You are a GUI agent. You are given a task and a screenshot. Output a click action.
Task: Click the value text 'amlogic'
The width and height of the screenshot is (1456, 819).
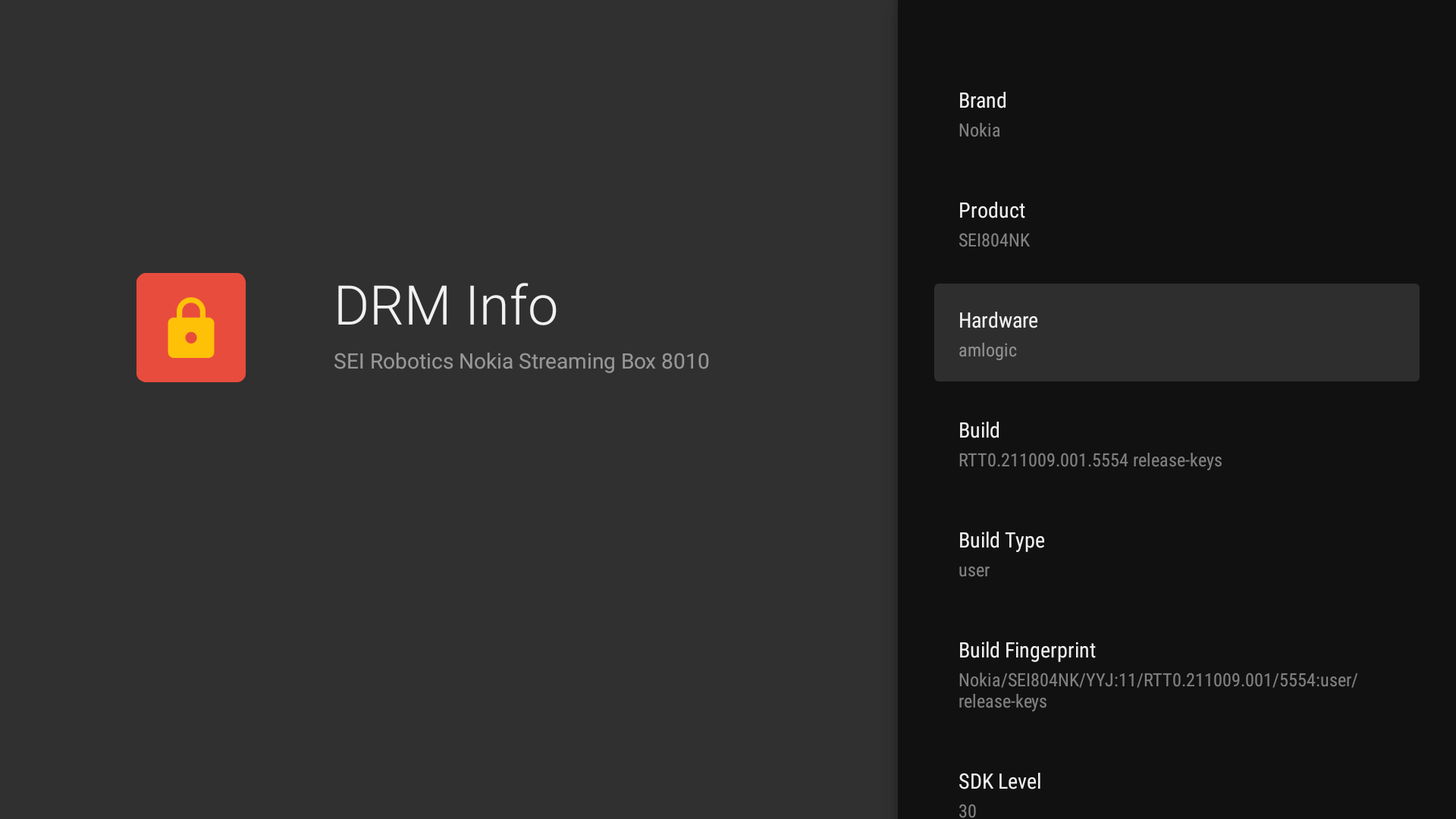coord(987,350)
